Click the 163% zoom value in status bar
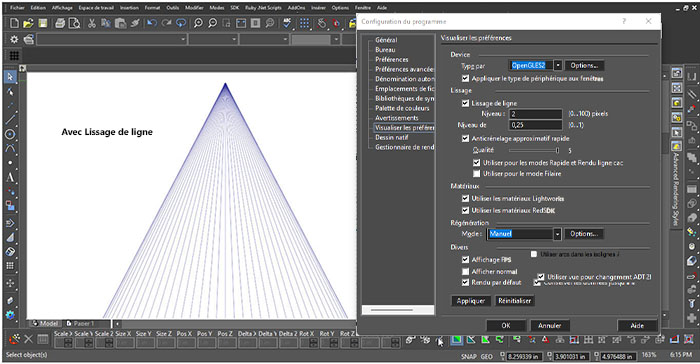Image resolution: width=700 pixels, height=364 pixels. (649, 355)
